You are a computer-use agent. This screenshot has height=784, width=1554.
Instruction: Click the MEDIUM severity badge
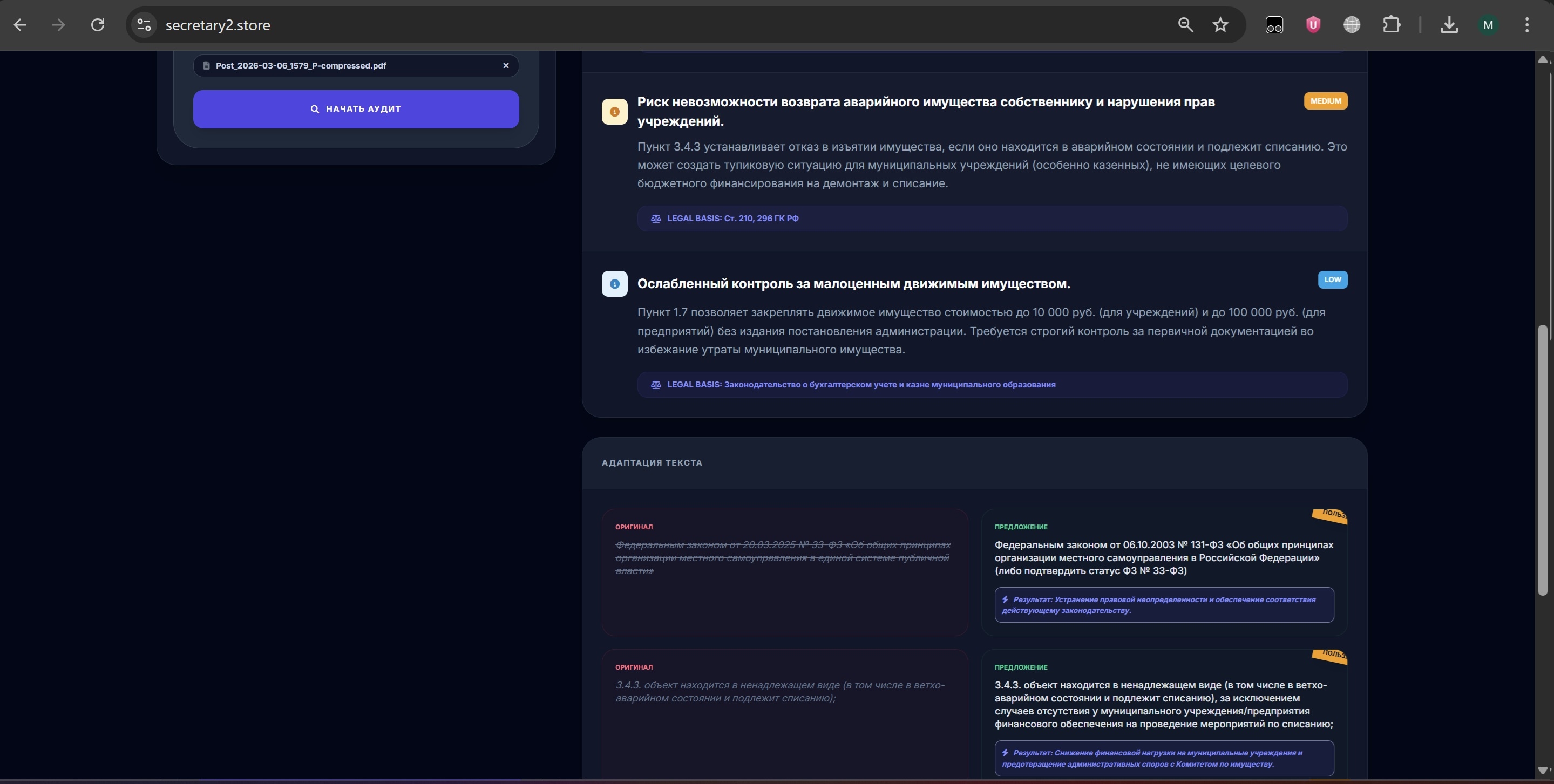[1325, 101]
